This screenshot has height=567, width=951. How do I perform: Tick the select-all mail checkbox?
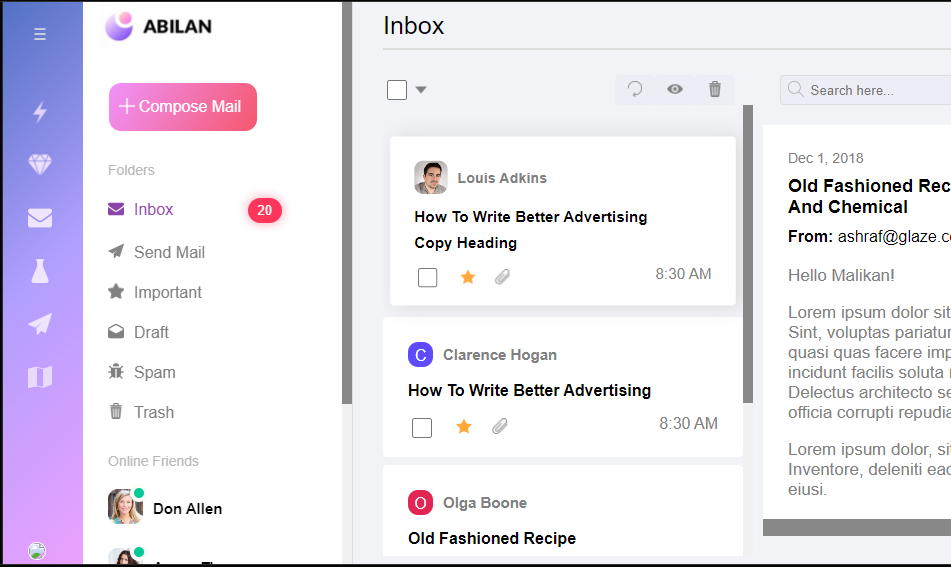pos(397,90)
